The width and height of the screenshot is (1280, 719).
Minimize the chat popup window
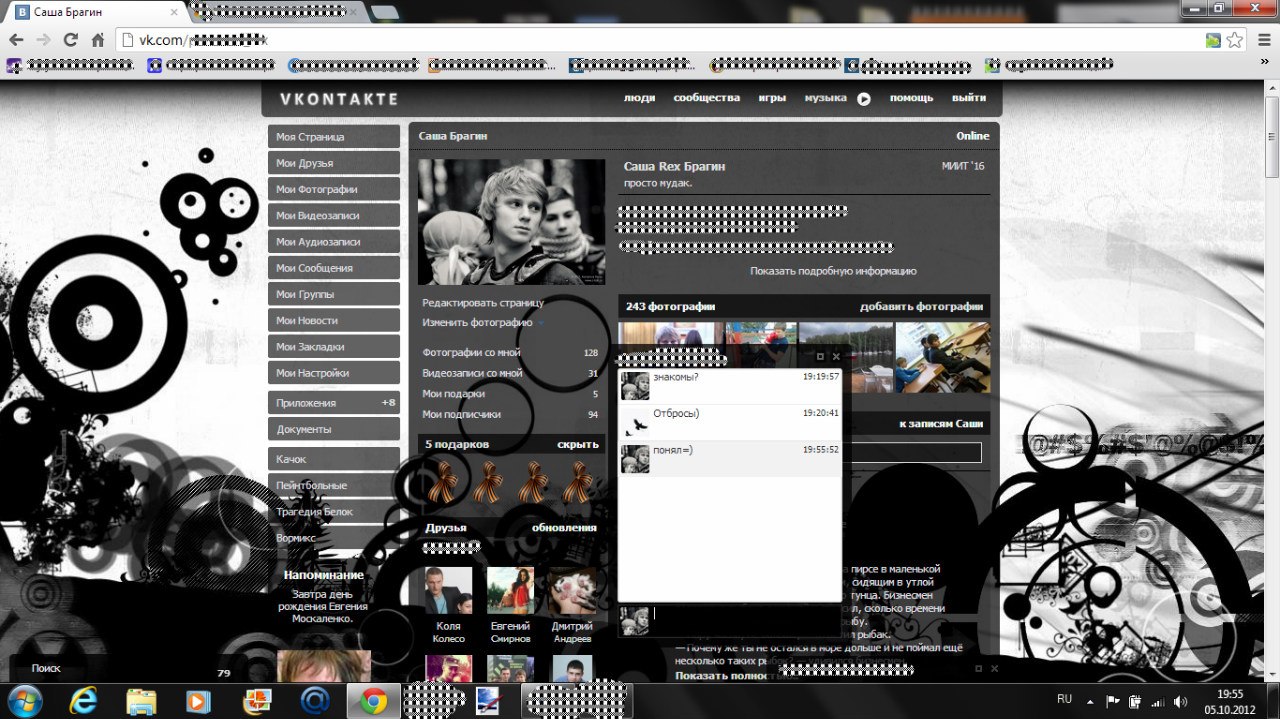click(820, 356)
